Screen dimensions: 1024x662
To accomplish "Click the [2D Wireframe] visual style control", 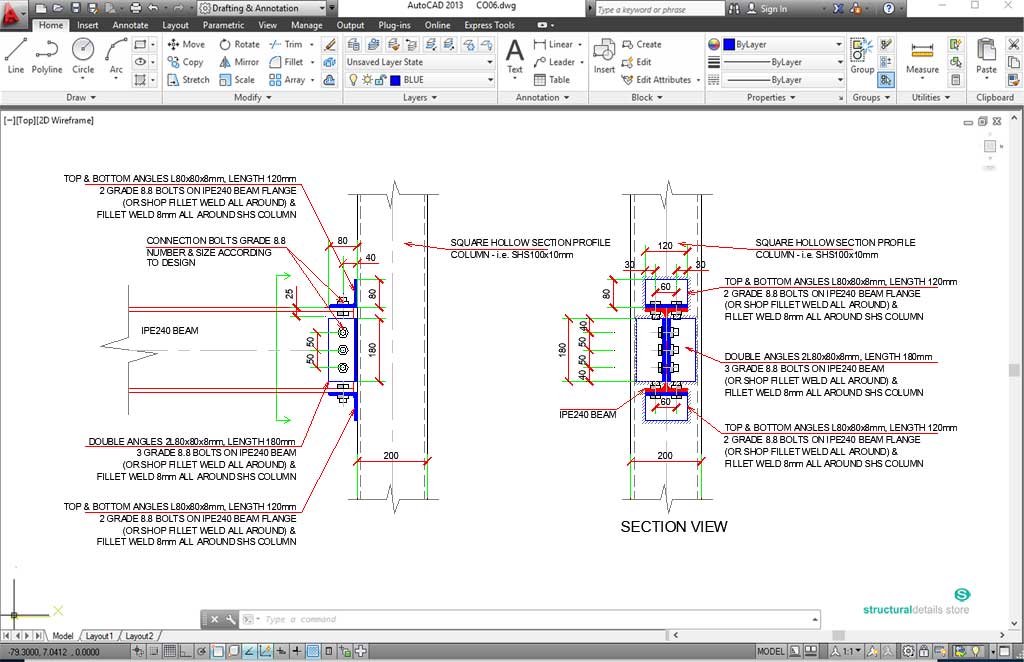I will coord(65,120).
